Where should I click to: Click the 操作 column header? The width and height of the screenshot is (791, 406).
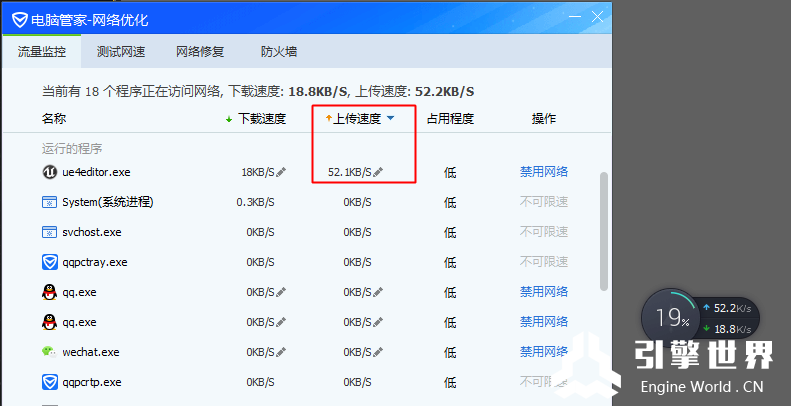point(544,119)
